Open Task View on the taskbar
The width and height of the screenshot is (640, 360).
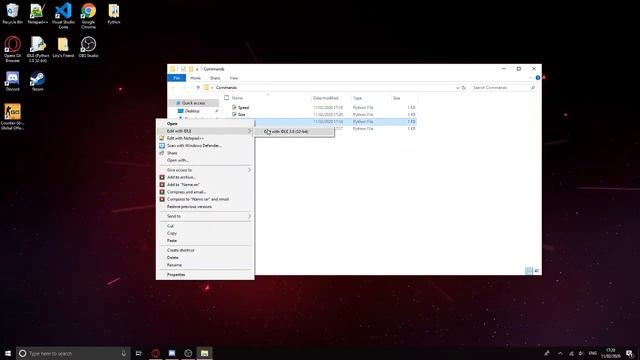tap(139, 353)
